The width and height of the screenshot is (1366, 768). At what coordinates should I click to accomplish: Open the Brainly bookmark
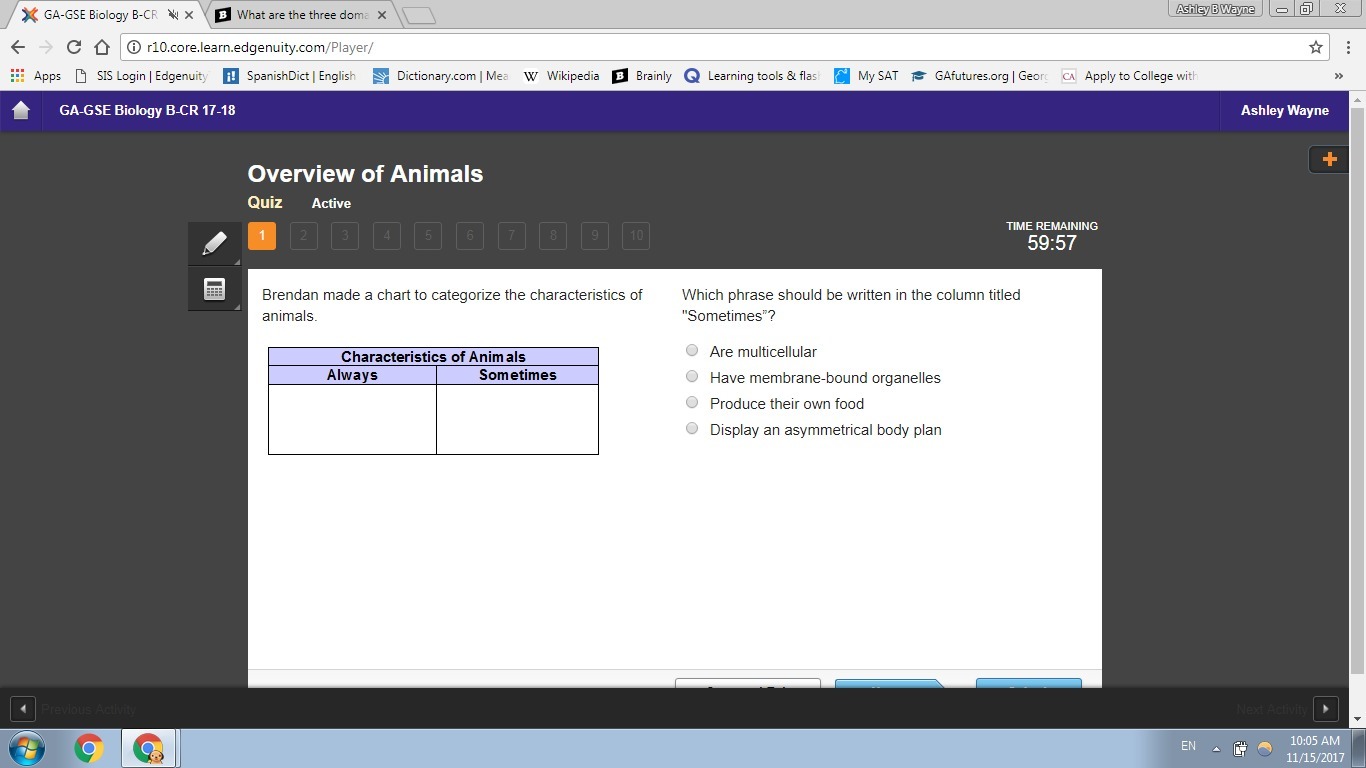[x=642, y=76]
